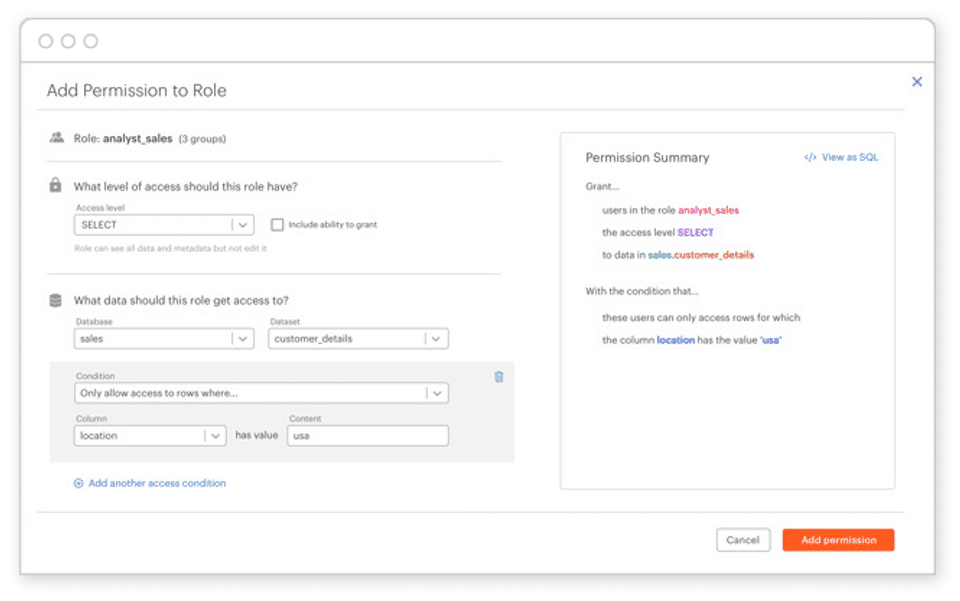
Task: Click the middle window control circle
Action: click(68, 41)
